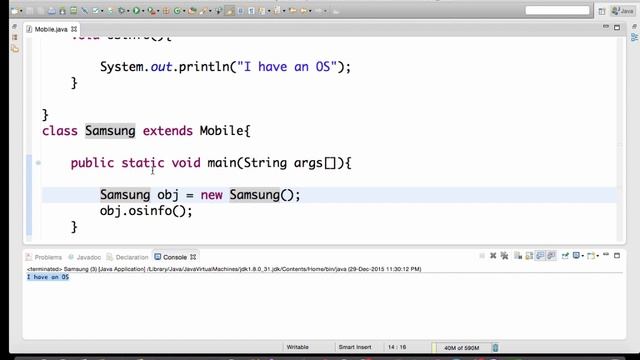This screenshot has width=640, height=360.
Task: Click the Back navigation arrow icon
Action: (x=303, y=11)
